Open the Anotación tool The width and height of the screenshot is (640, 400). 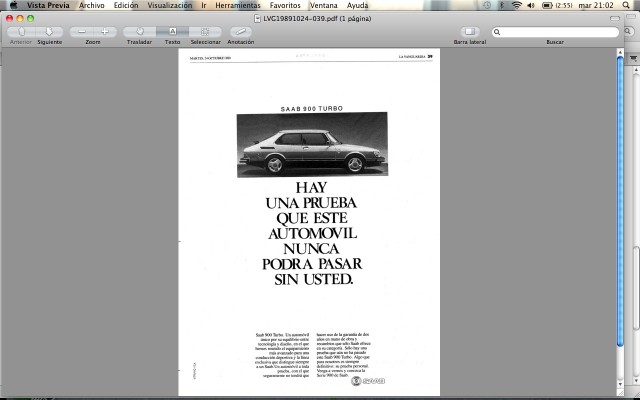click(240, 32)
